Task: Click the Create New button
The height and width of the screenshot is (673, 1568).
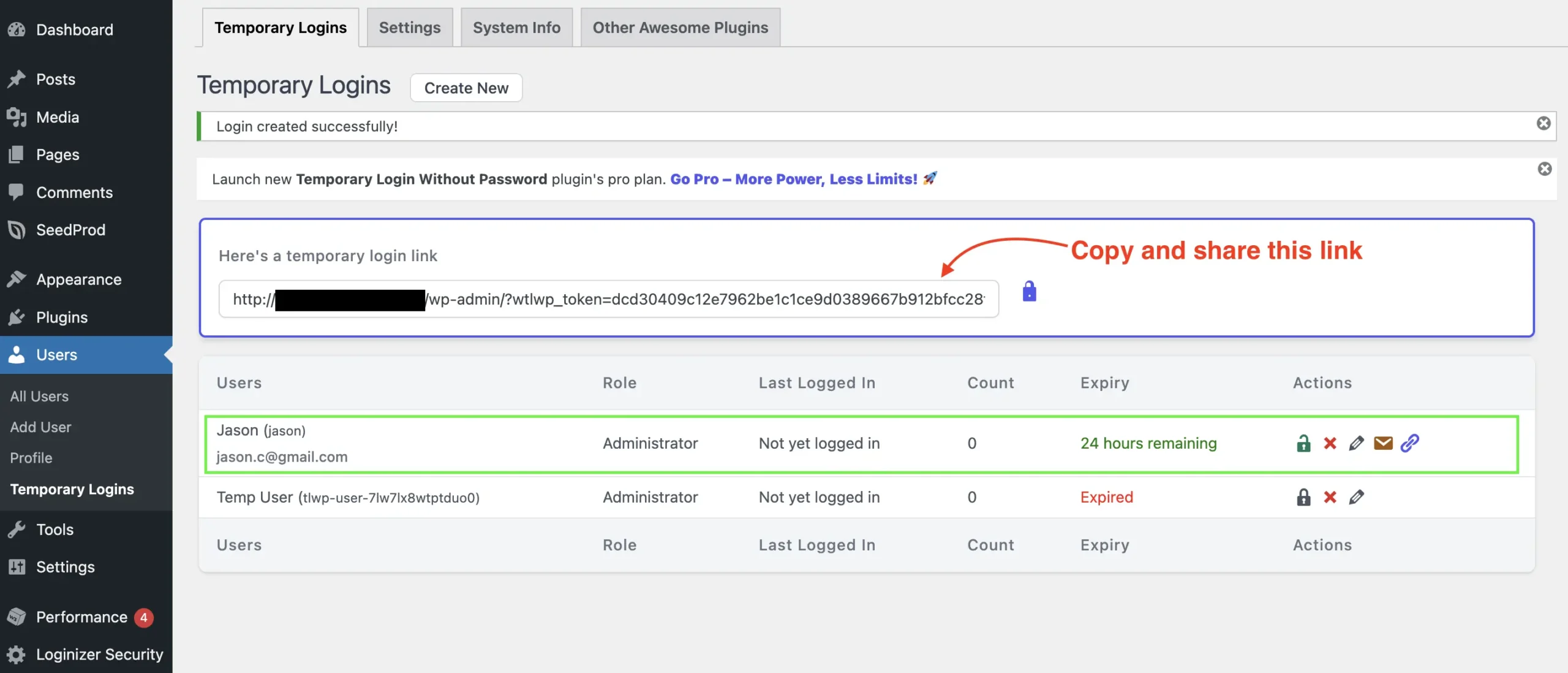Action: click(x=466, y=88)
